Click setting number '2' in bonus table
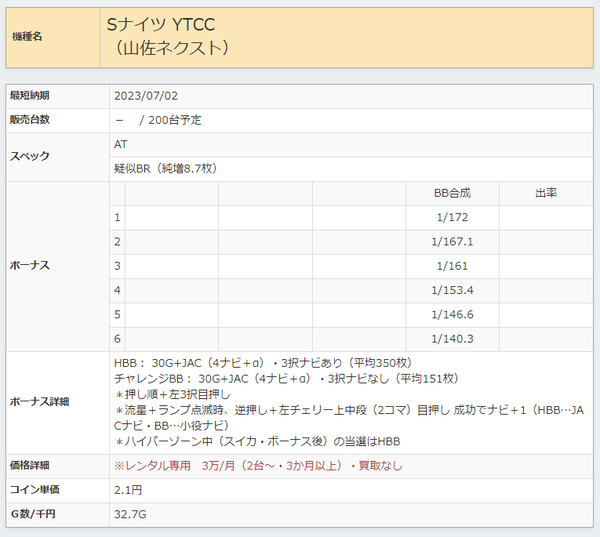The height and width of the screenshot is (537, 600). tap(117, 242)
